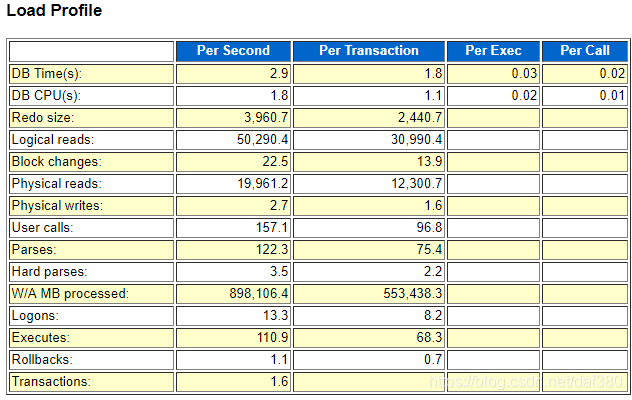Click the Rollbacks row label

click(42, 359)
